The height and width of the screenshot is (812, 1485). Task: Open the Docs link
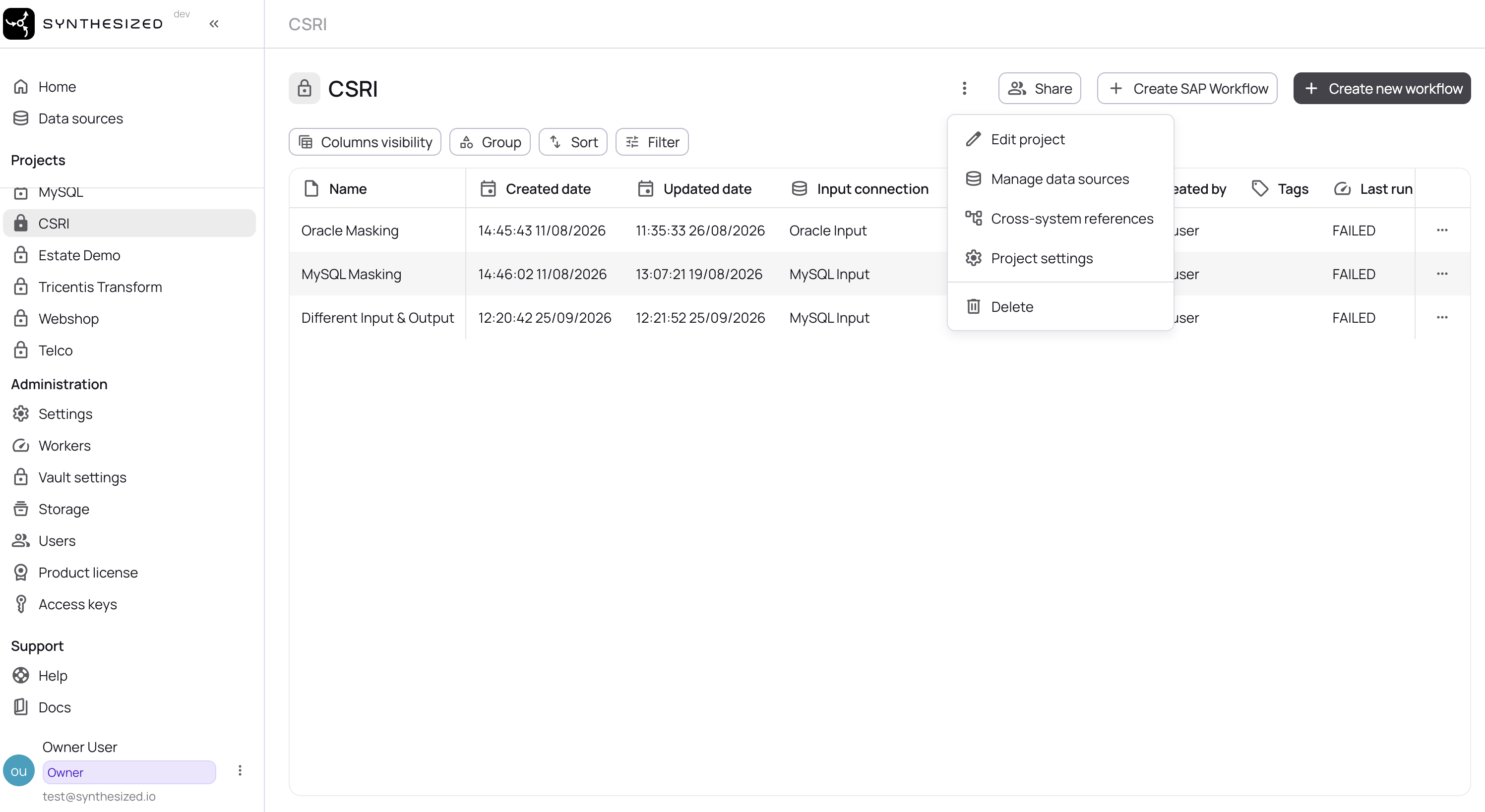[129, 707]
